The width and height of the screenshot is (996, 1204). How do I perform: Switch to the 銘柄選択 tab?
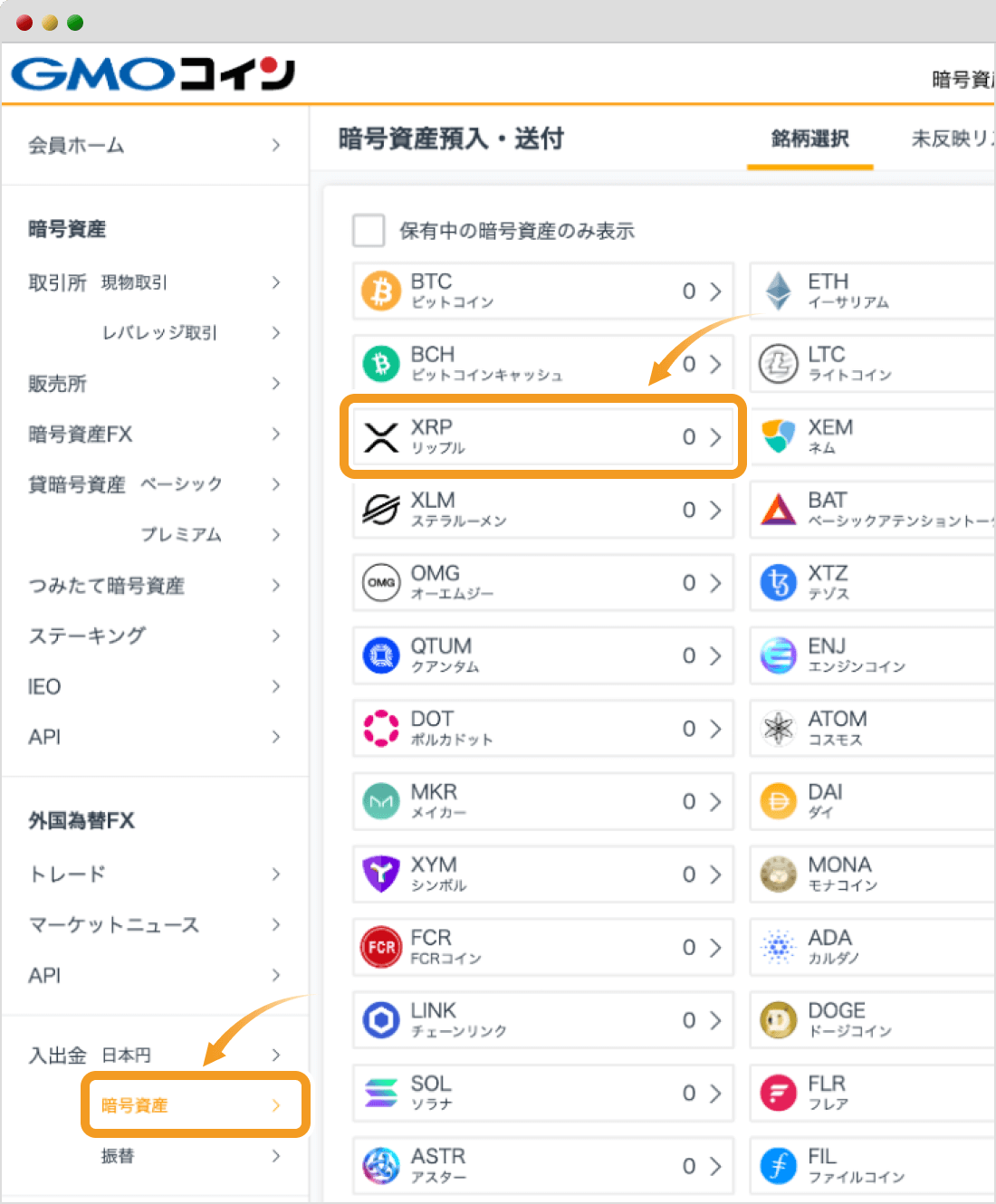click(x=809, y=139)
